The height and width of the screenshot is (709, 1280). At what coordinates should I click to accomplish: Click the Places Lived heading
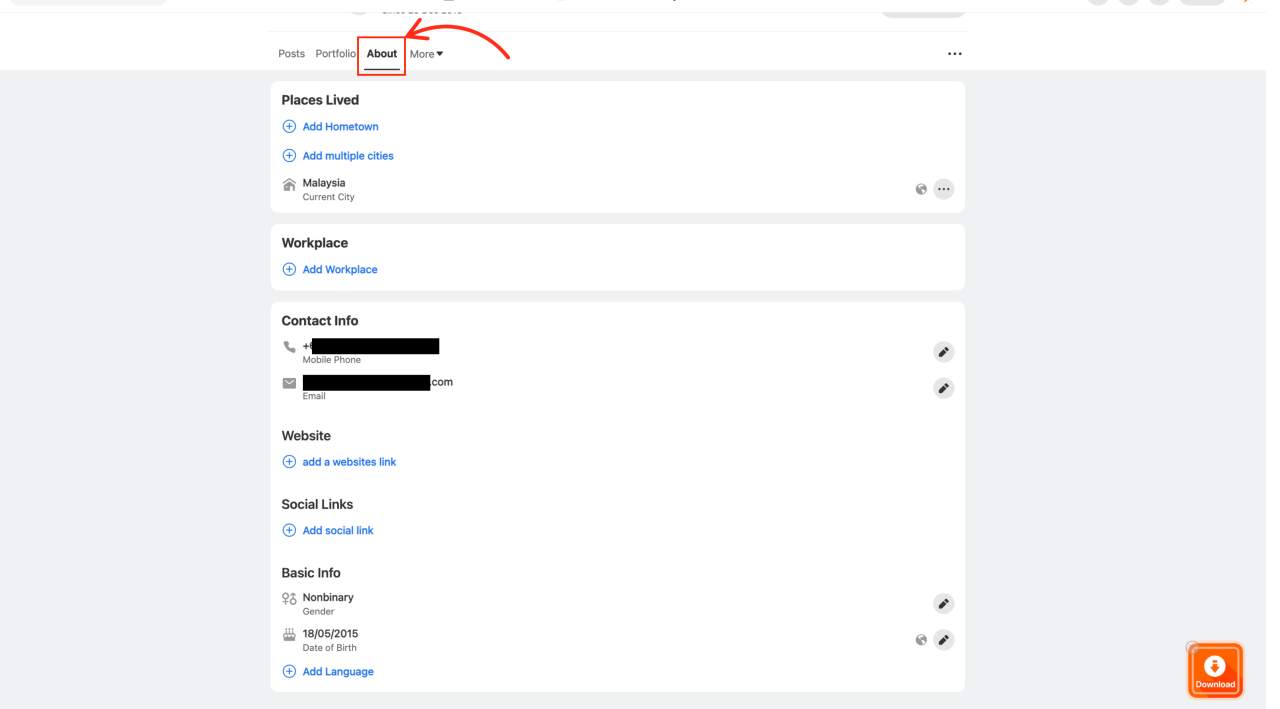click(320, 100)
